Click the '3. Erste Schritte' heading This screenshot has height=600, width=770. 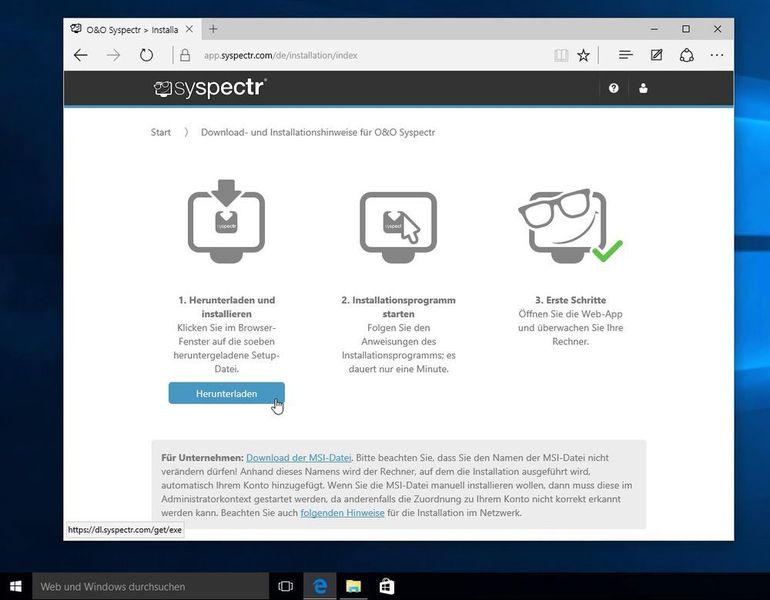coord(571,300)
